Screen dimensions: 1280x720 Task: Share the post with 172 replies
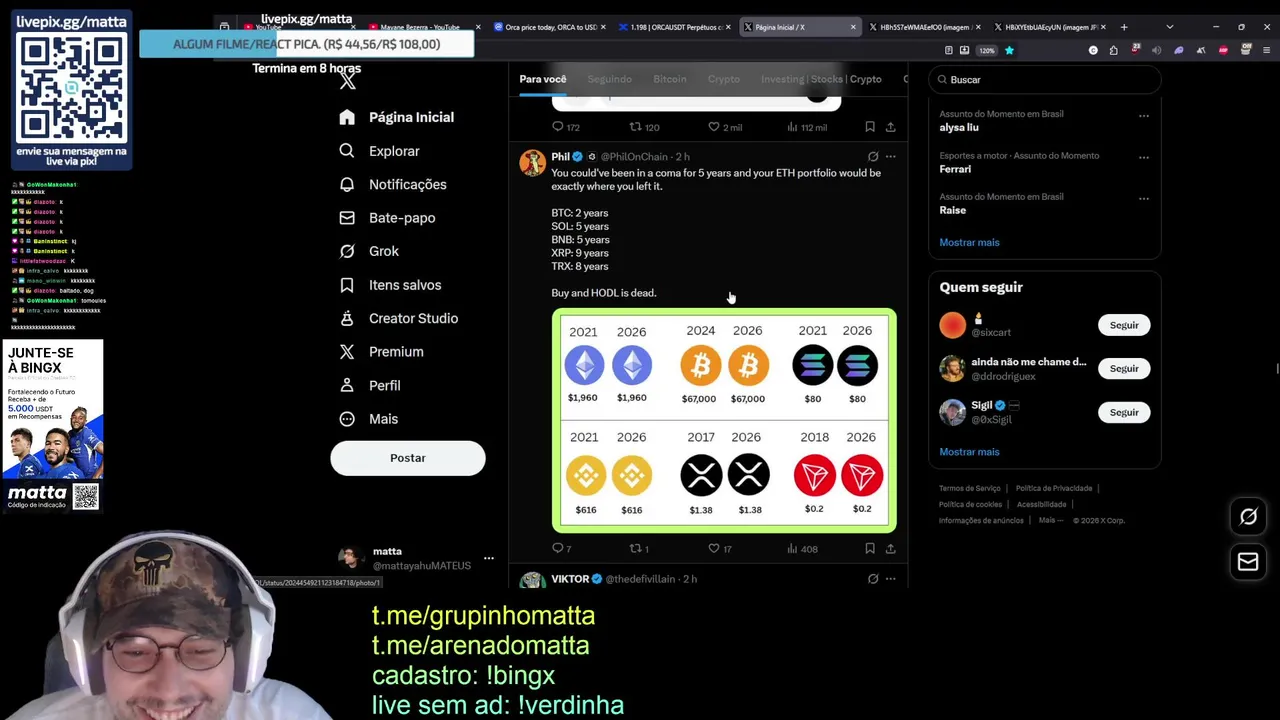coord(890,127)
